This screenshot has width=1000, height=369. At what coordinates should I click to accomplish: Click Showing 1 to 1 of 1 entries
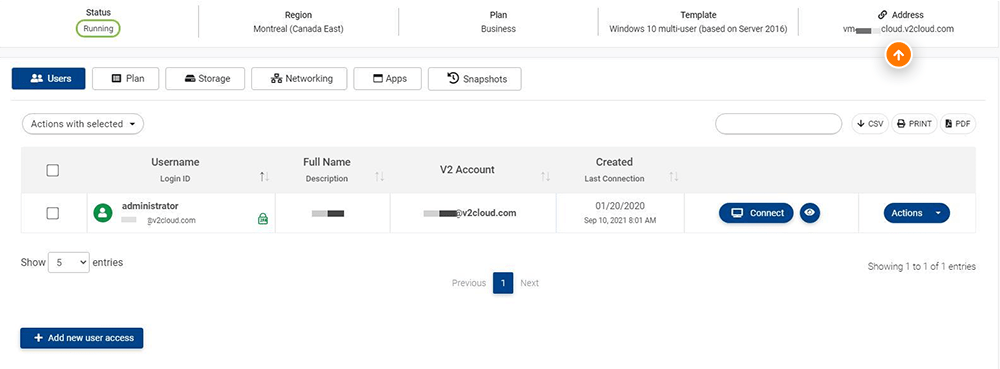coord(922,266)
